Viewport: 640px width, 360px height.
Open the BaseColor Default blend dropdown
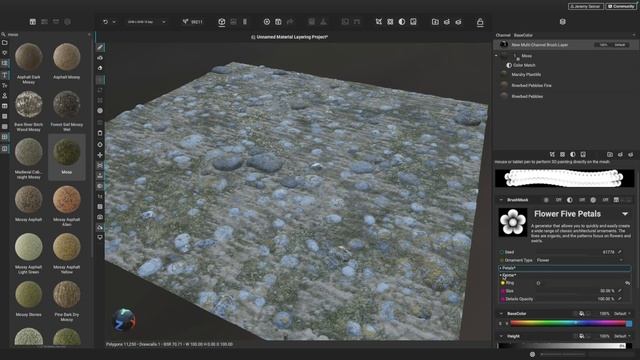point(622,313)
